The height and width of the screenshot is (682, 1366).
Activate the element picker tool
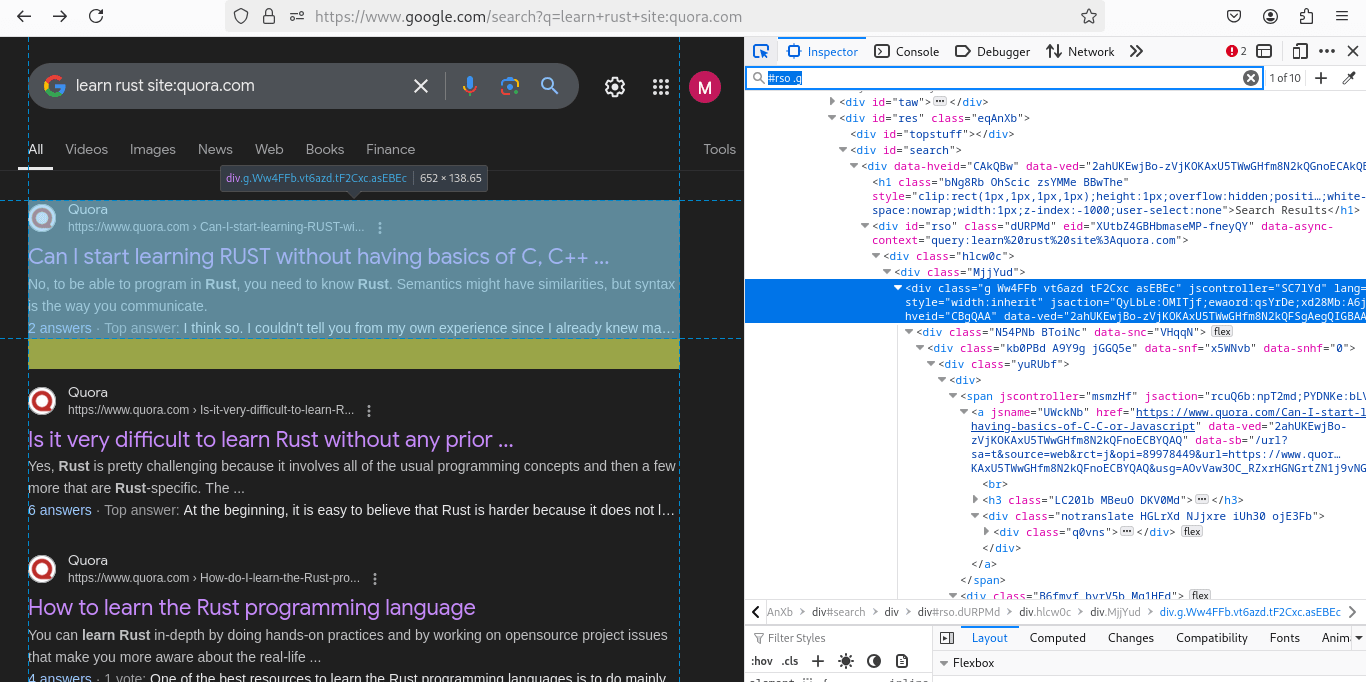(x=761, y=51)
